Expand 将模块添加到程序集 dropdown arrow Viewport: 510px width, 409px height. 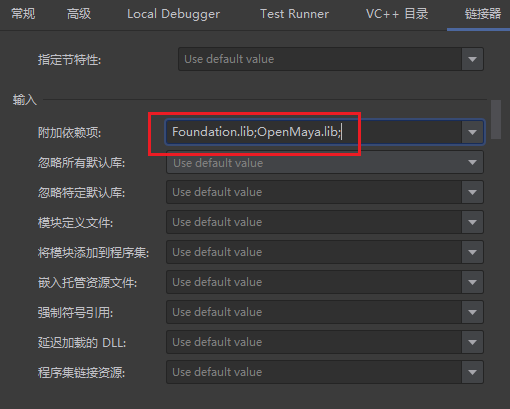[472, 252]
